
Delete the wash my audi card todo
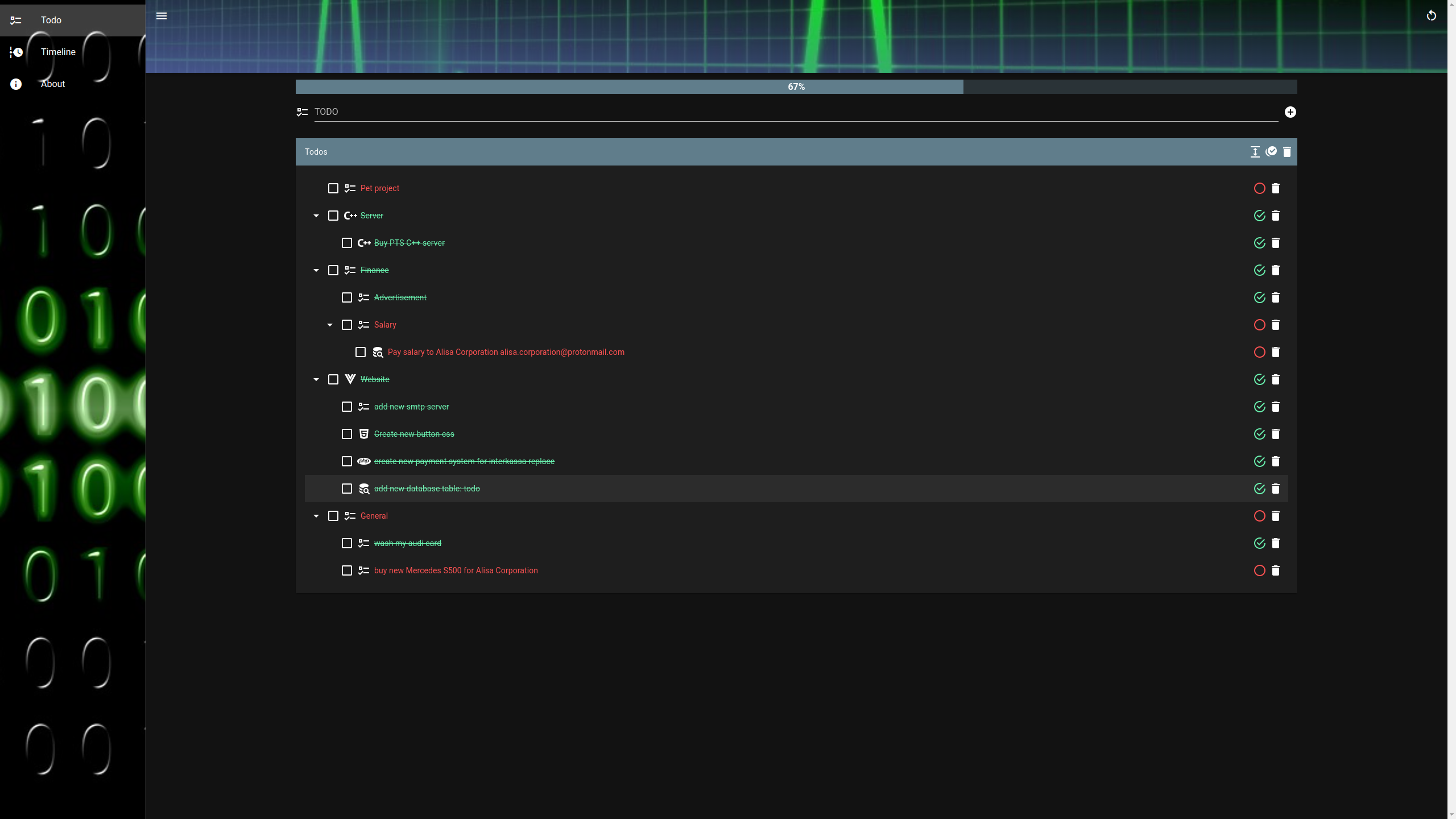click(1276, 543)
